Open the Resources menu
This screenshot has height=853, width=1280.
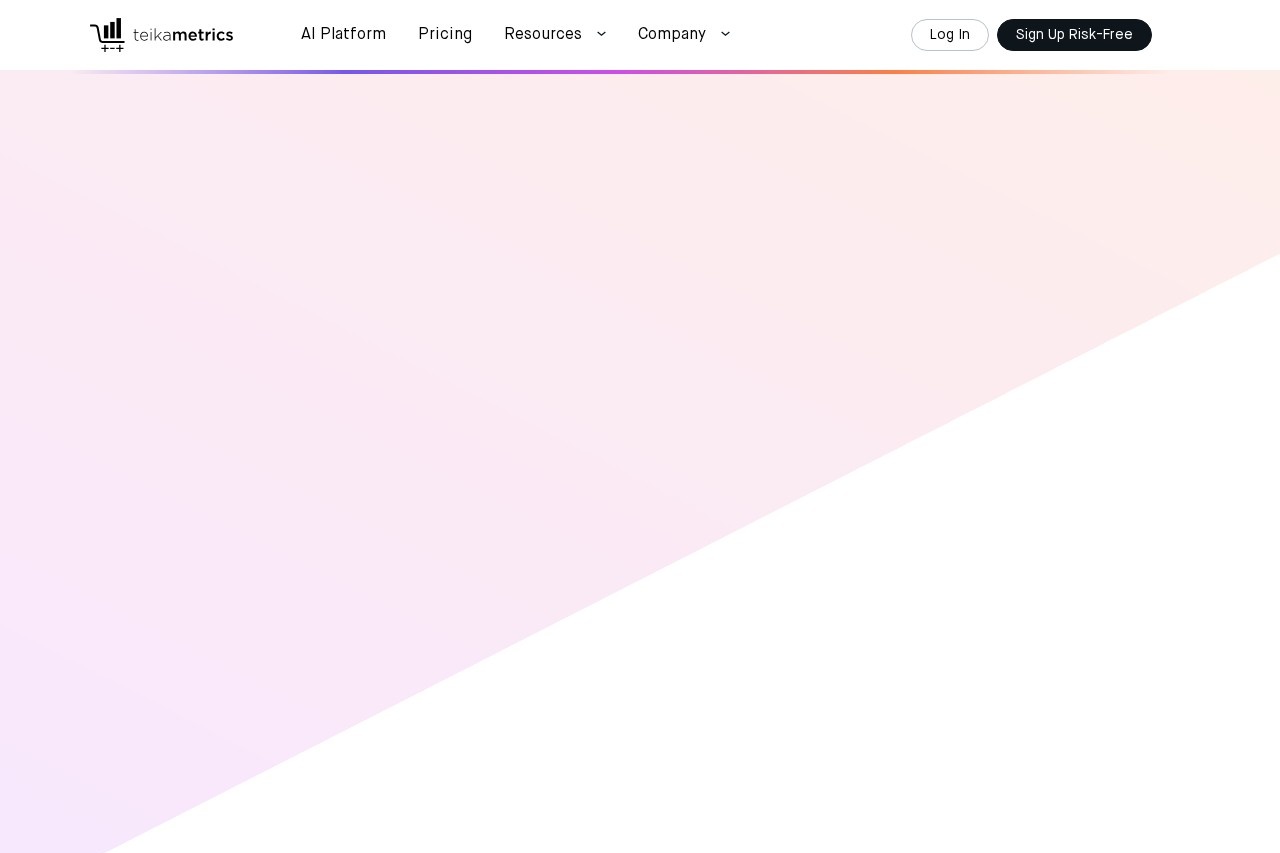[543, 35]
